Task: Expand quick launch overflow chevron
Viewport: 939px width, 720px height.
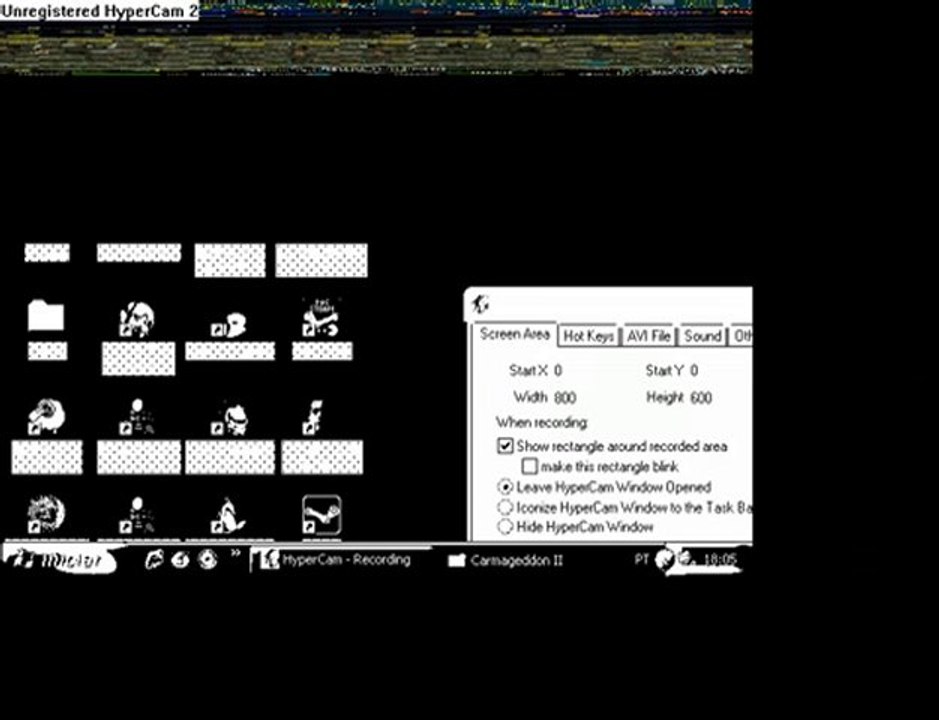Action: click(x=235, y=553)
